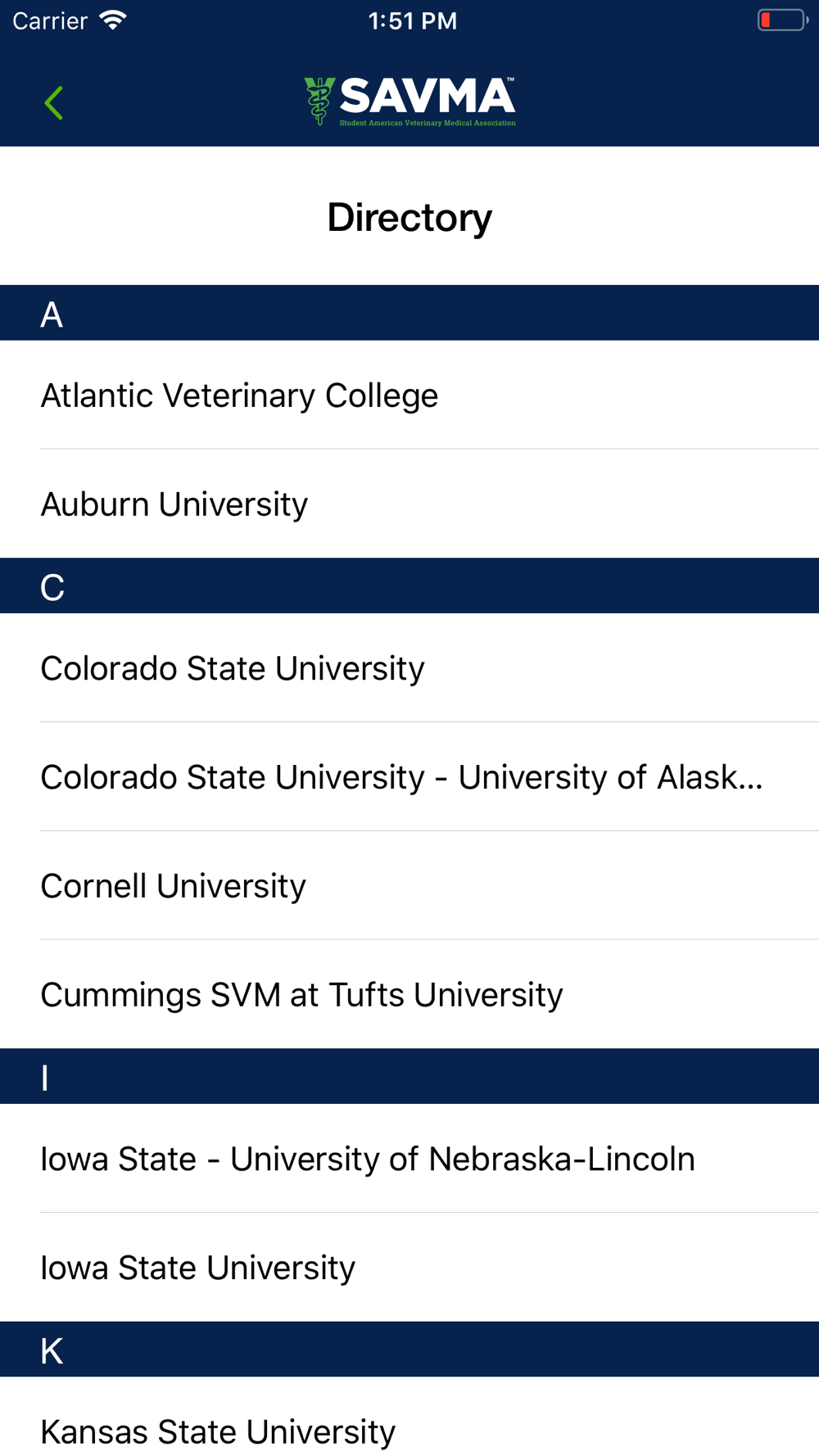Image resolution: width=819 pixels, height=1456 pixels.
Task: Tap the K section header
Action: (409, 1349)
